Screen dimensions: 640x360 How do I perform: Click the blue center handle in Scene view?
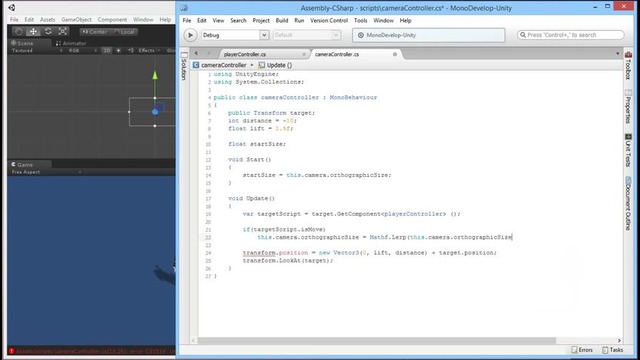[155, 112]
